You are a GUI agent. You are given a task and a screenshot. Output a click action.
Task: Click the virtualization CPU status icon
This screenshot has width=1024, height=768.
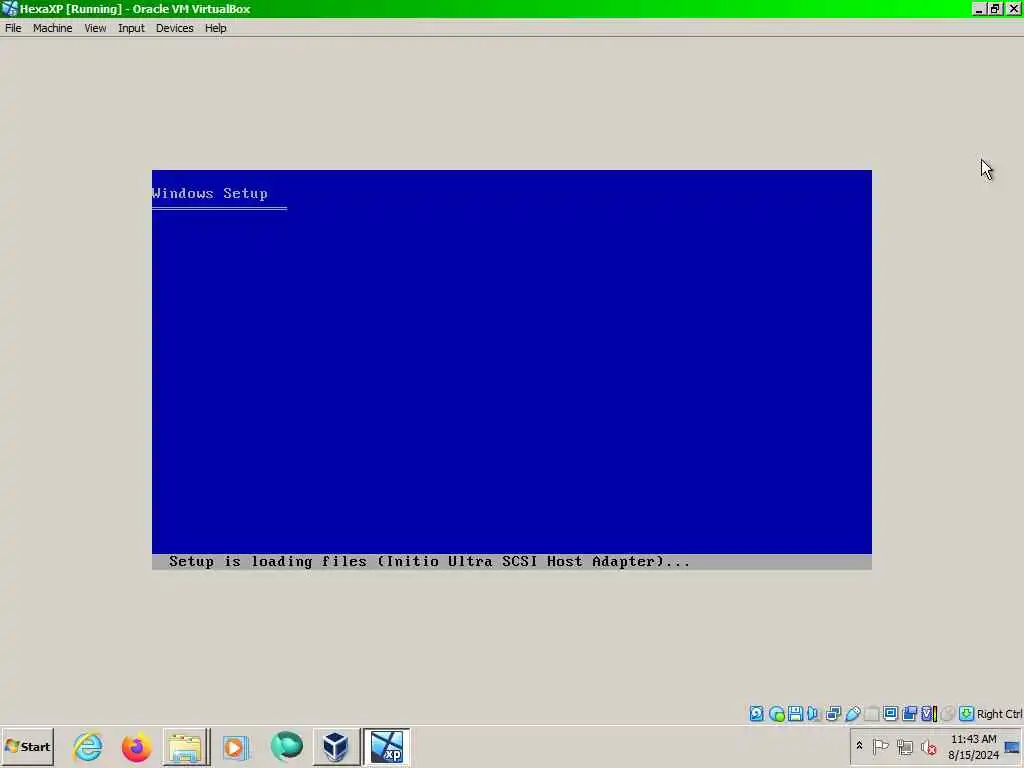click(x=929, y=714)
